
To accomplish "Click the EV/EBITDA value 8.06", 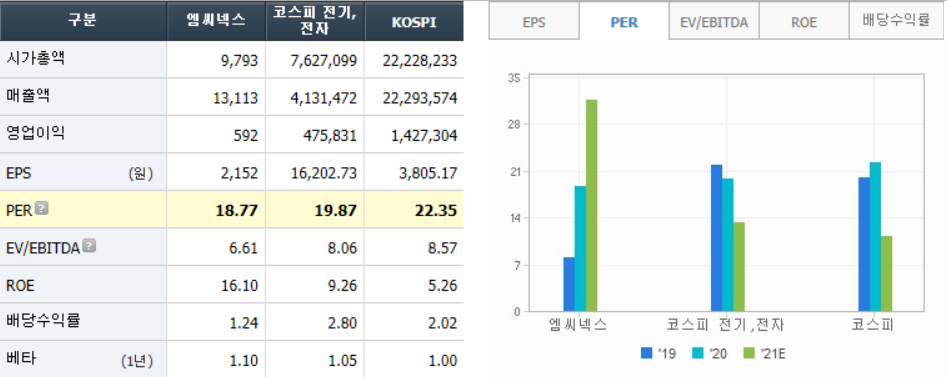I will 343,248.
